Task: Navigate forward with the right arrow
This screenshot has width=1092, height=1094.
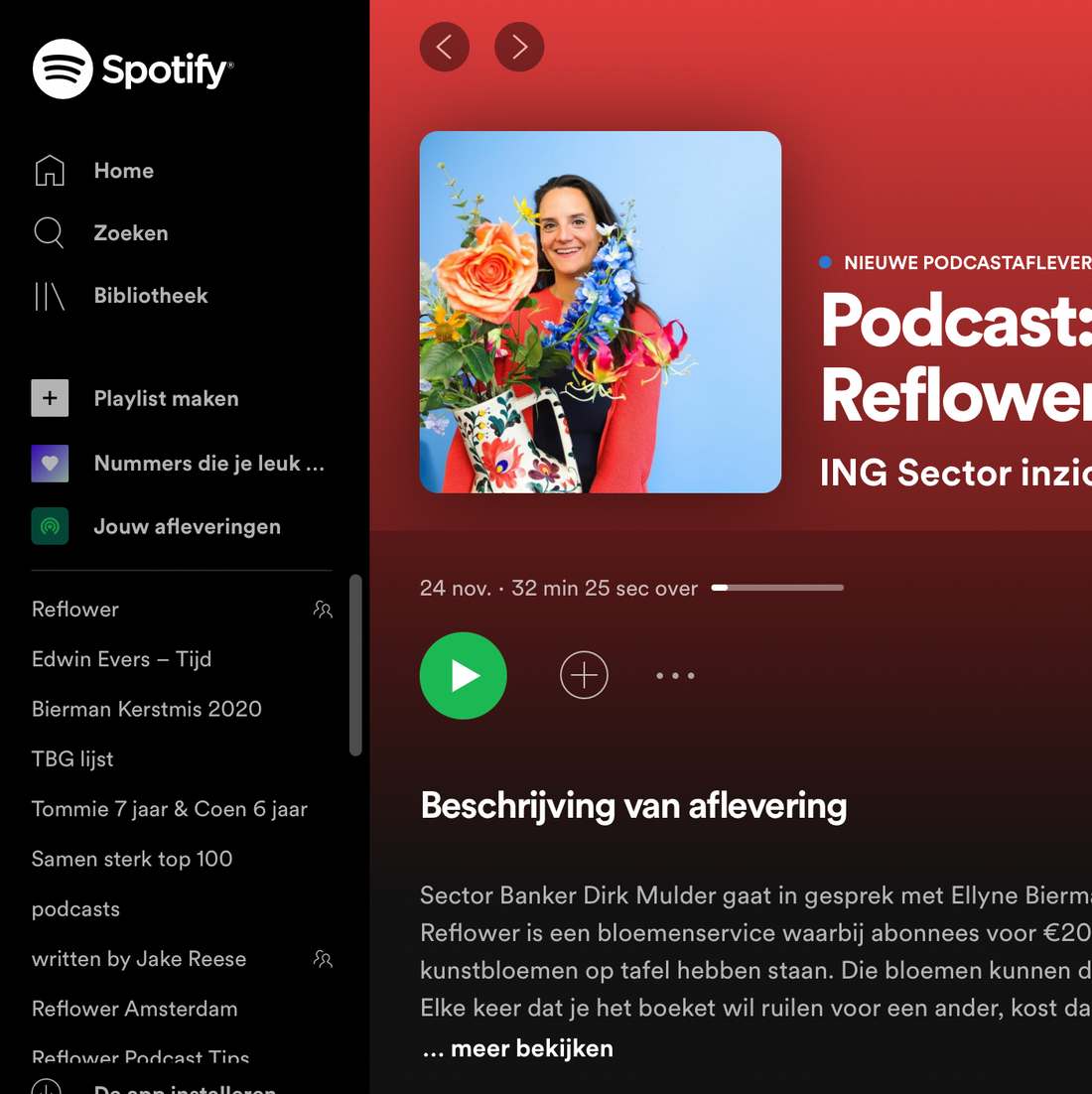Action: pyautogui.click(x=518, y=47)
